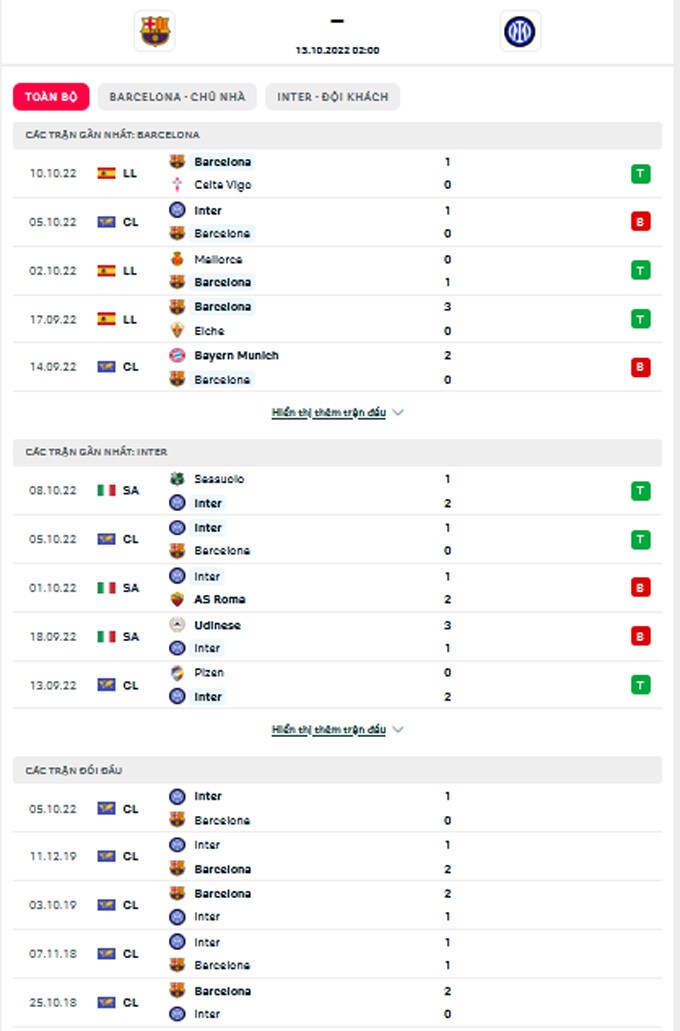Open the AS Roma team link

click(220, 599)
